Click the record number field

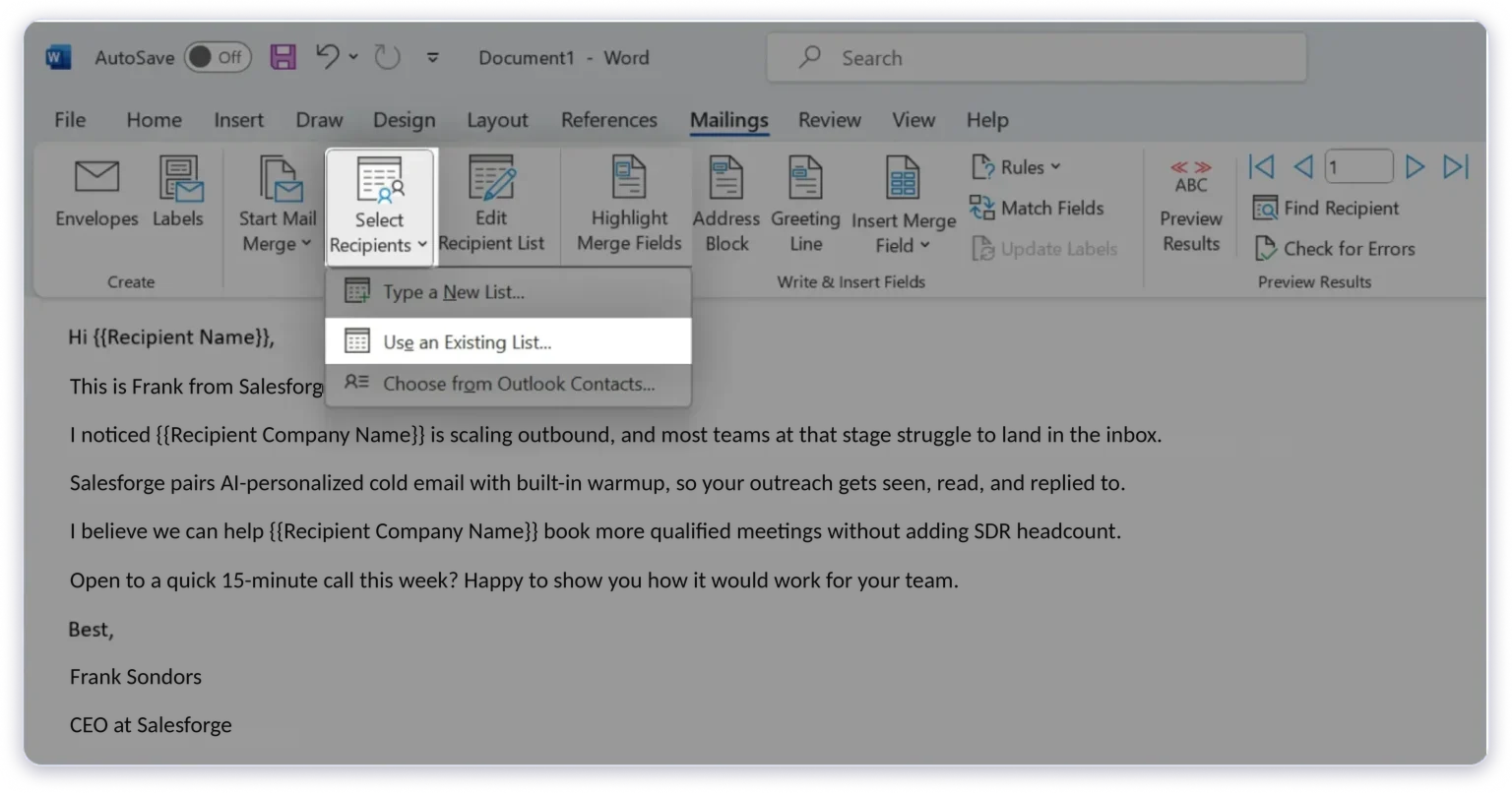pos(1358,166)
